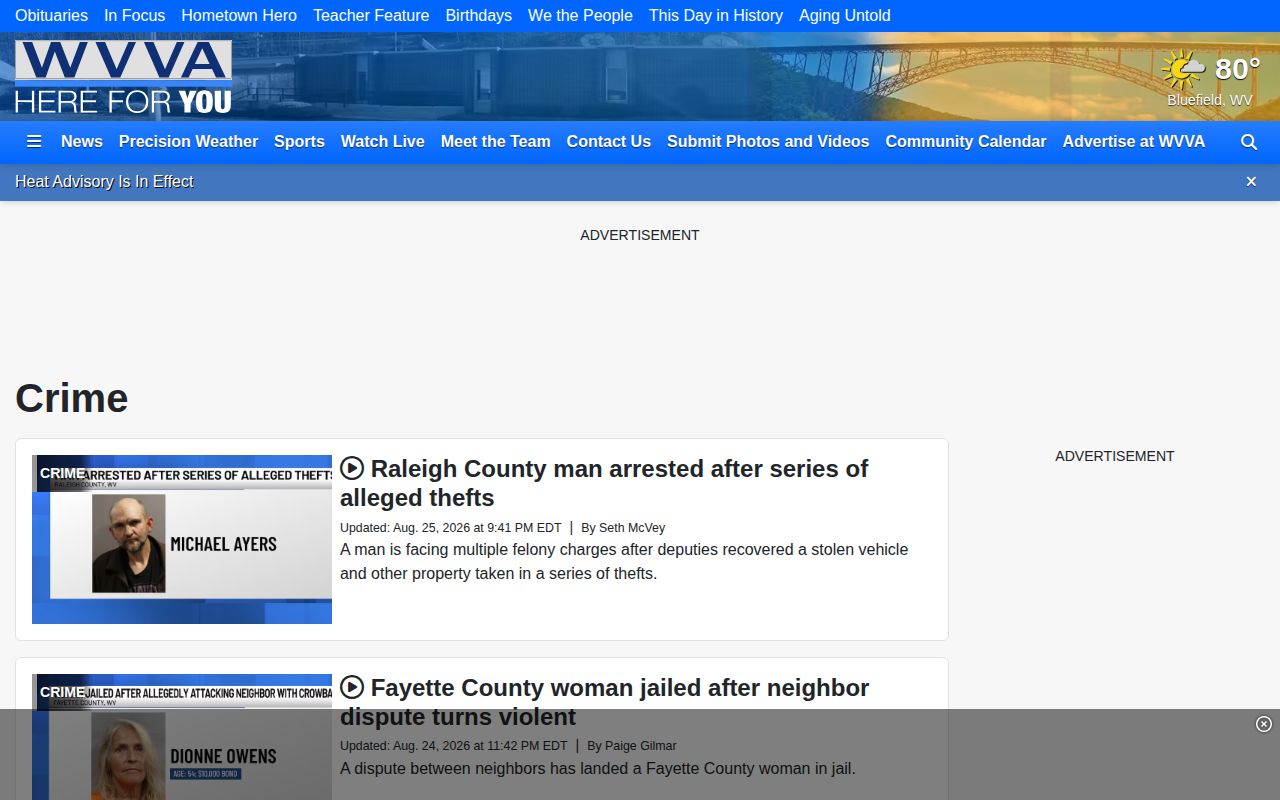1280x800 pixels.
Task: Open We the People section
Action: pos(580,15)
